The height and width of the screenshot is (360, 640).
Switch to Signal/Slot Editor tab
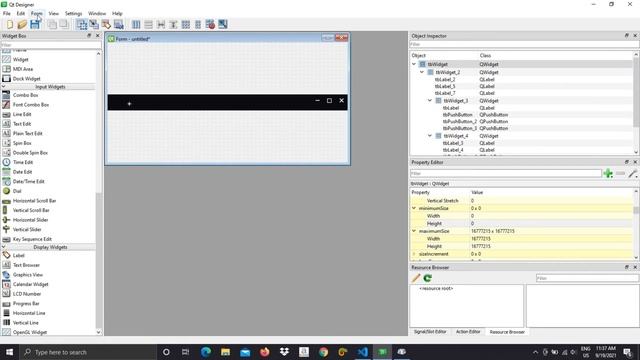(430, 332)
